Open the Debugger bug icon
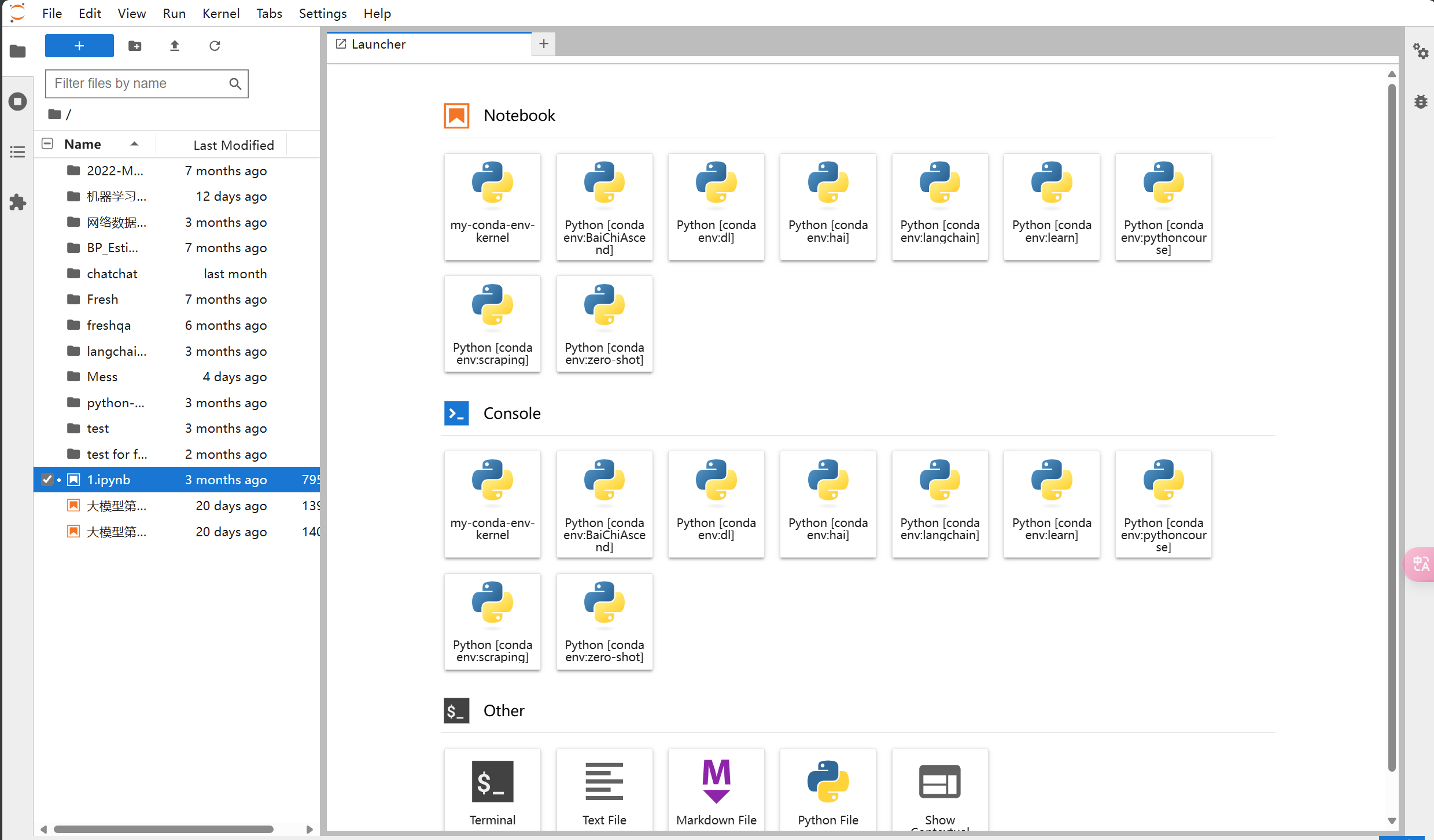1434x840 pixels. tap(1421, 102)
